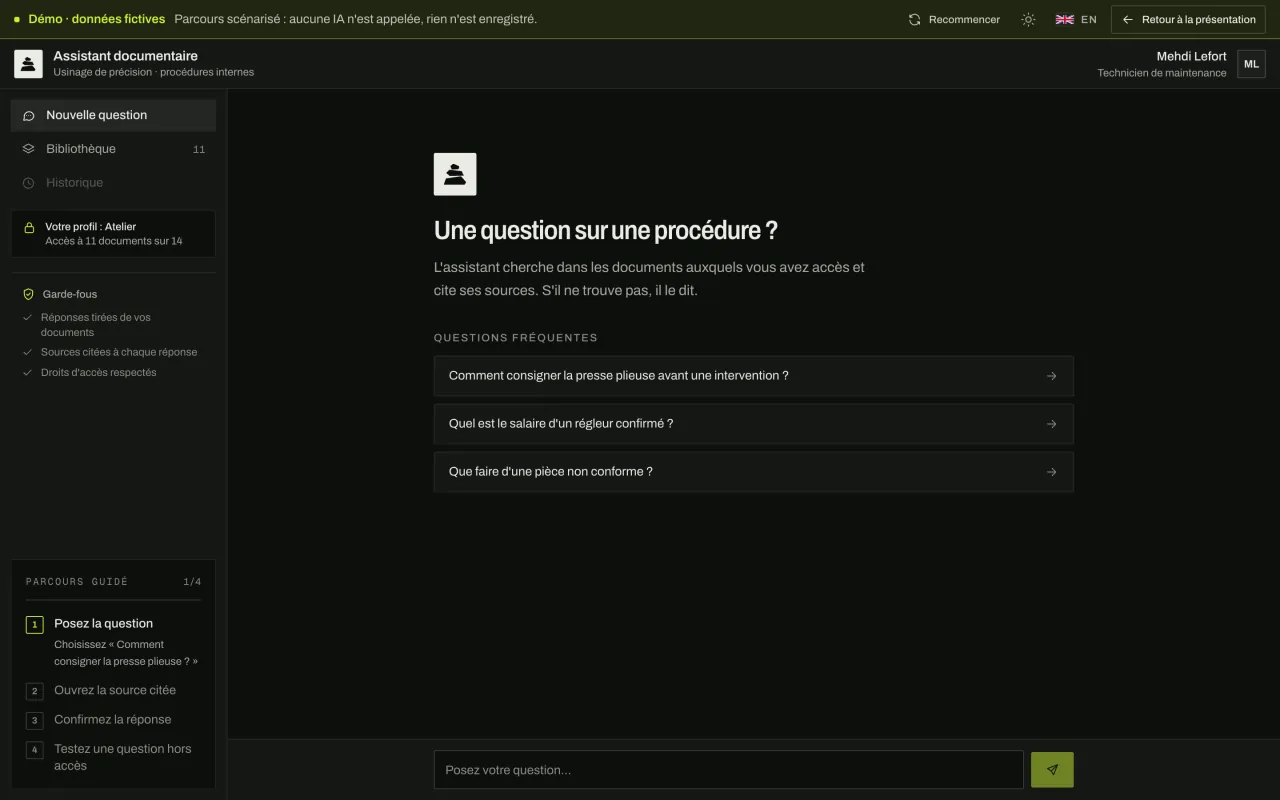Click the Historique clock icon
This screenshot has height=800, width=1280.
[x=29, y=183]
